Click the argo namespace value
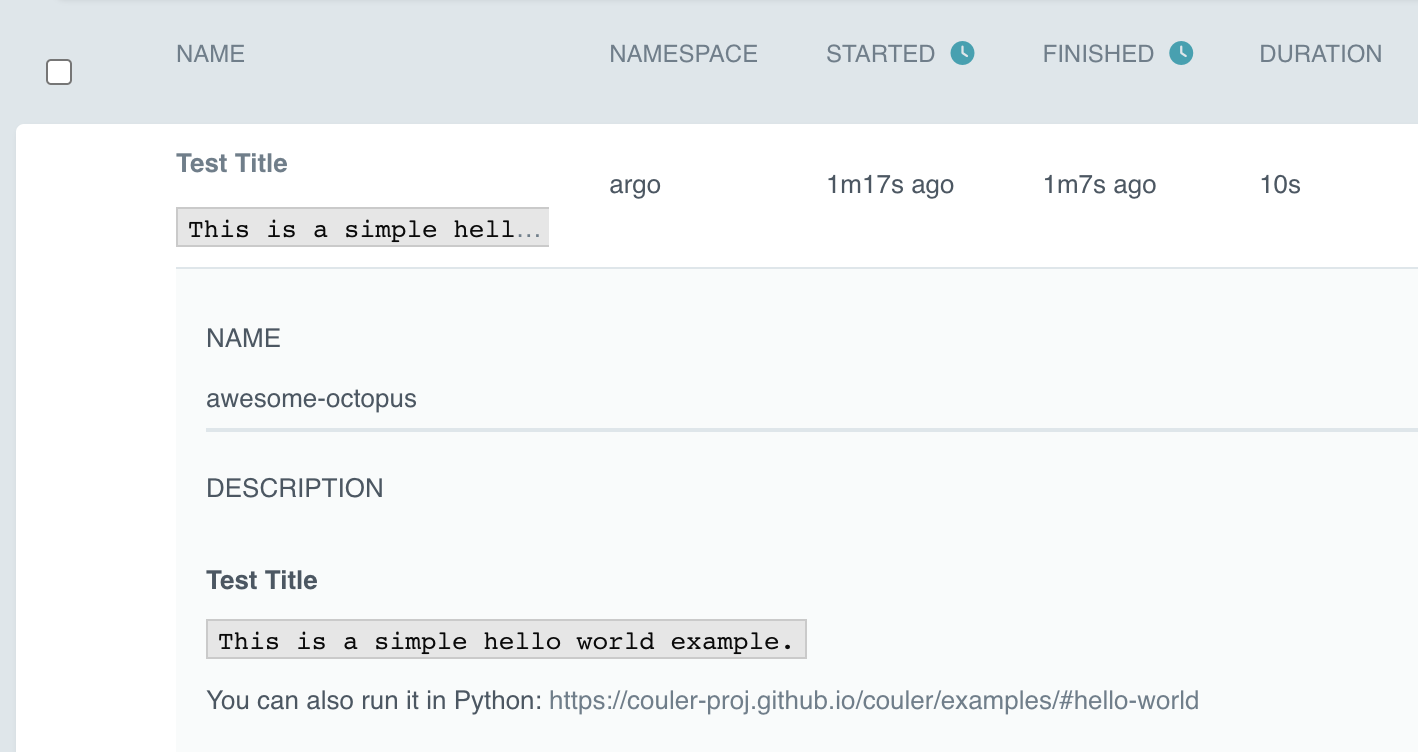This screenshot has width=1418, height=752. 635,185
